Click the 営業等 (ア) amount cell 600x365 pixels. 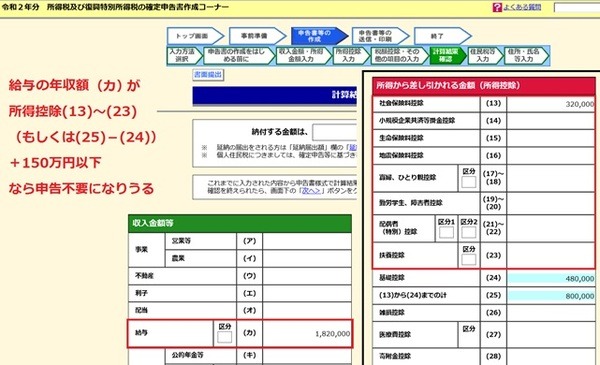(307, 241)
